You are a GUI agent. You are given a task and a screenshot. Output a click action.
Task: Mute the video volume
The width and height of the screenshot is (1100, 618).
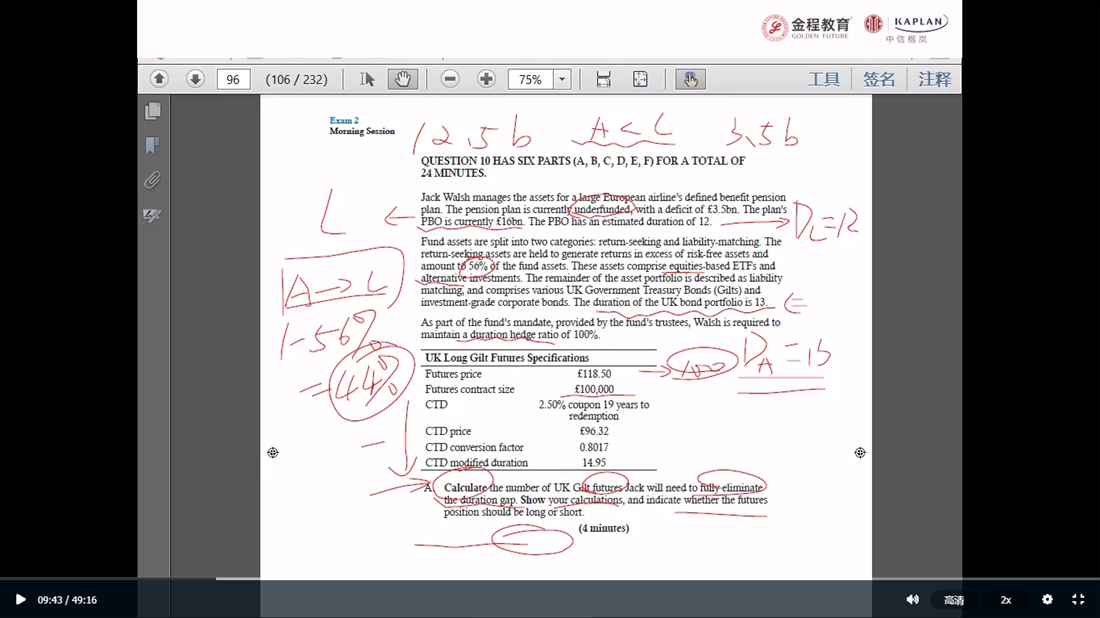click(x=912, y=600)
